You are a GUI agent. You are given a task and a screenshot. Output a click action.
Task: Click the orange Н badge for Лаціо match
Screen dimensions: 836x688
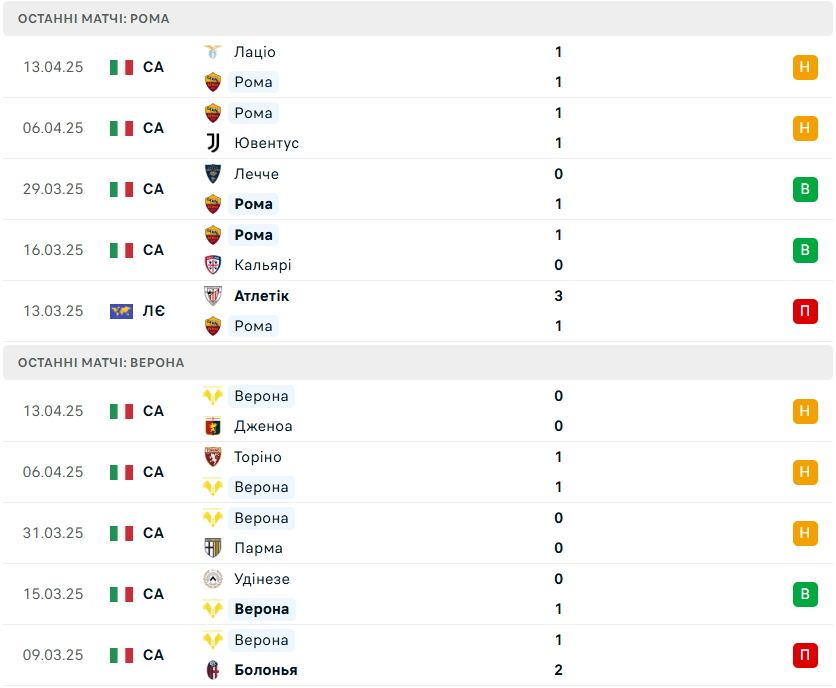805,67
